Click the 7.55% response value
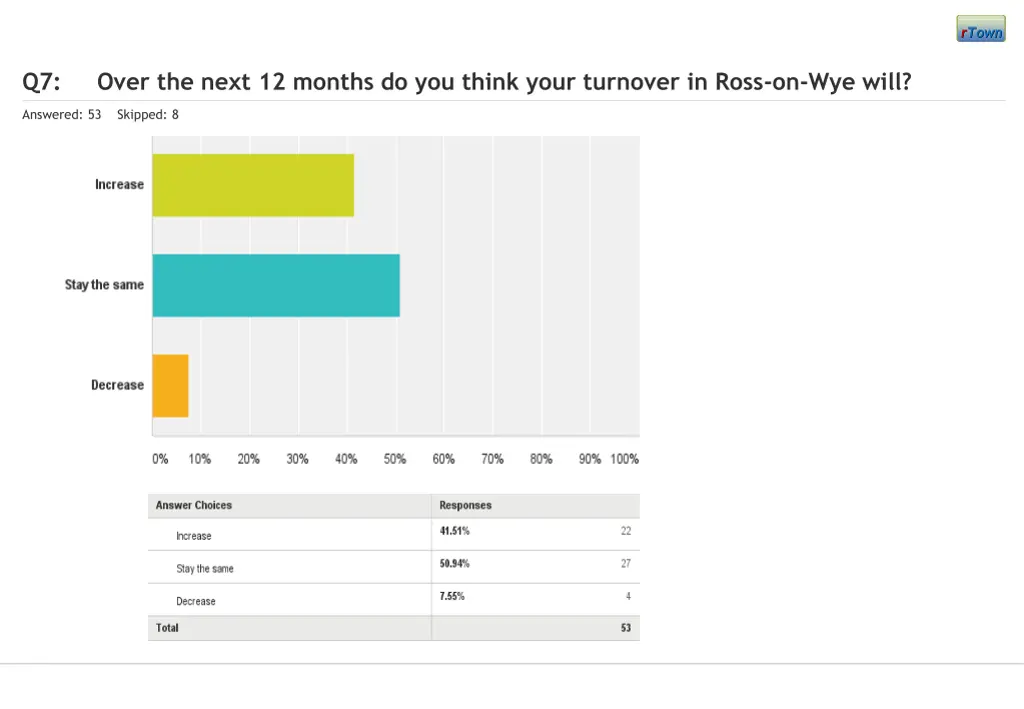 click(452, 596)
